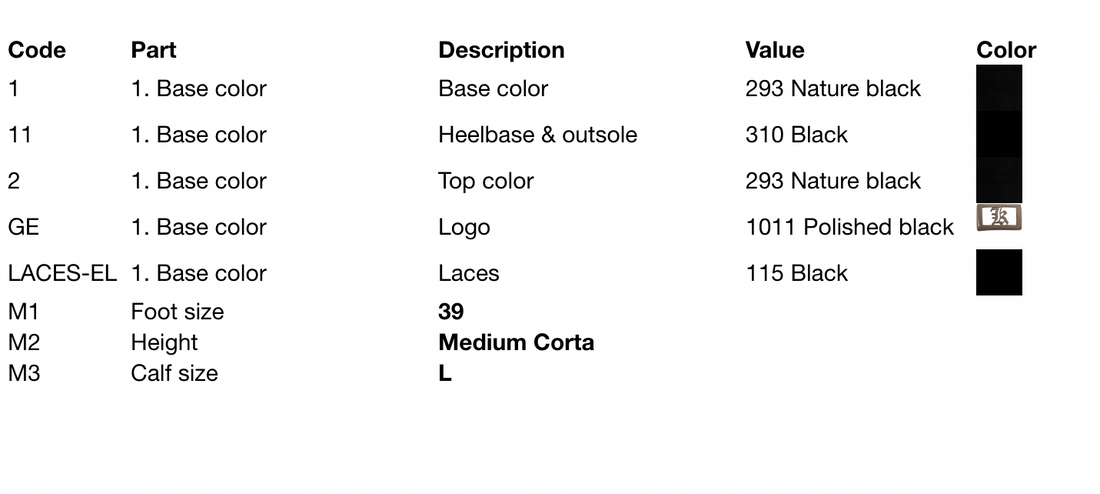This screenshot has width=1100, height=494.
Task: Click the Medium Corta height value
Action: pyautogui.click(x=516, y=342)
